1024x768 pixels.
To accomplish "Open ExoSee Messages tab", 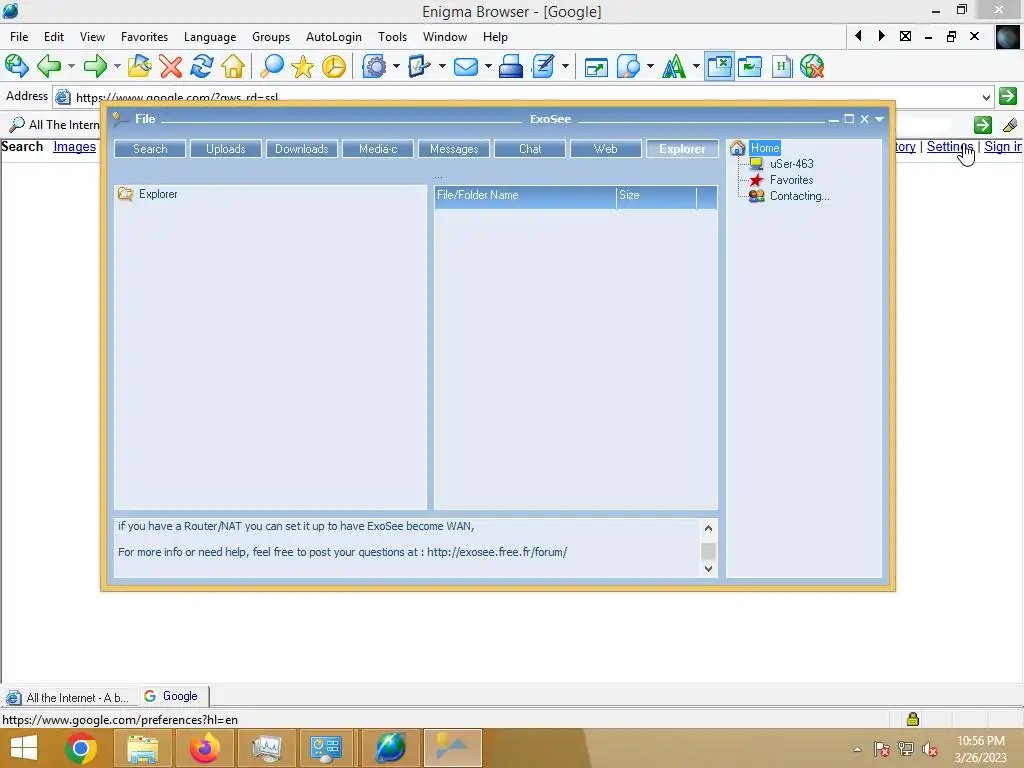I will click(454, 149).
